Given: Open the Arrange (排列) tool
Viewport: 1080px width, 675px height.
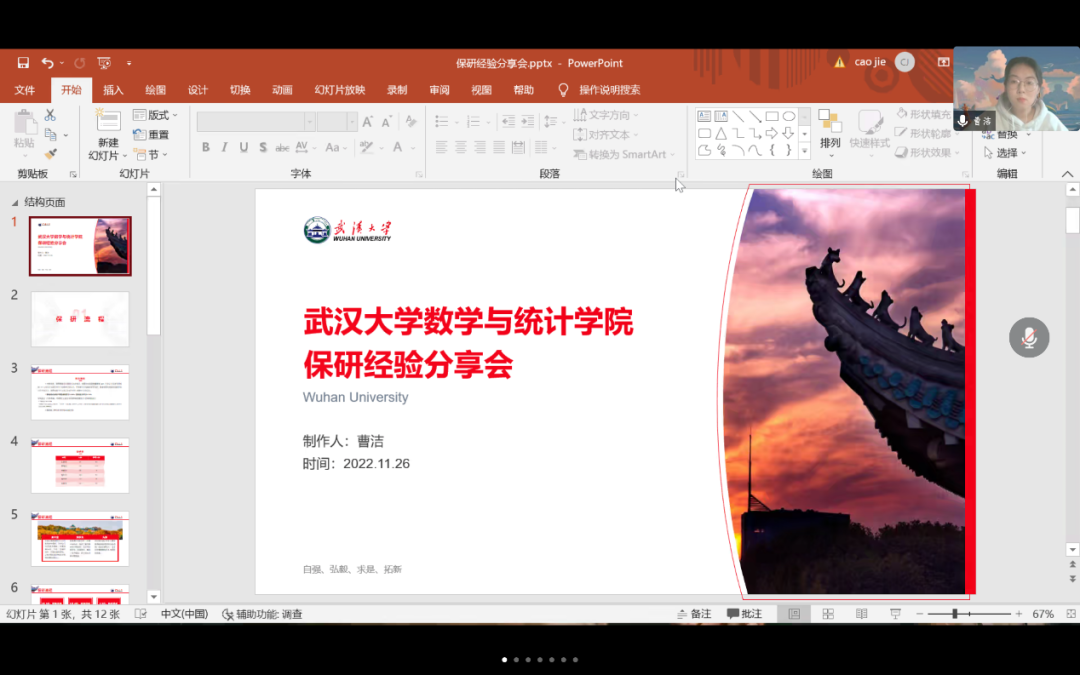Looking at the screenshot, I should click(830, 129).
